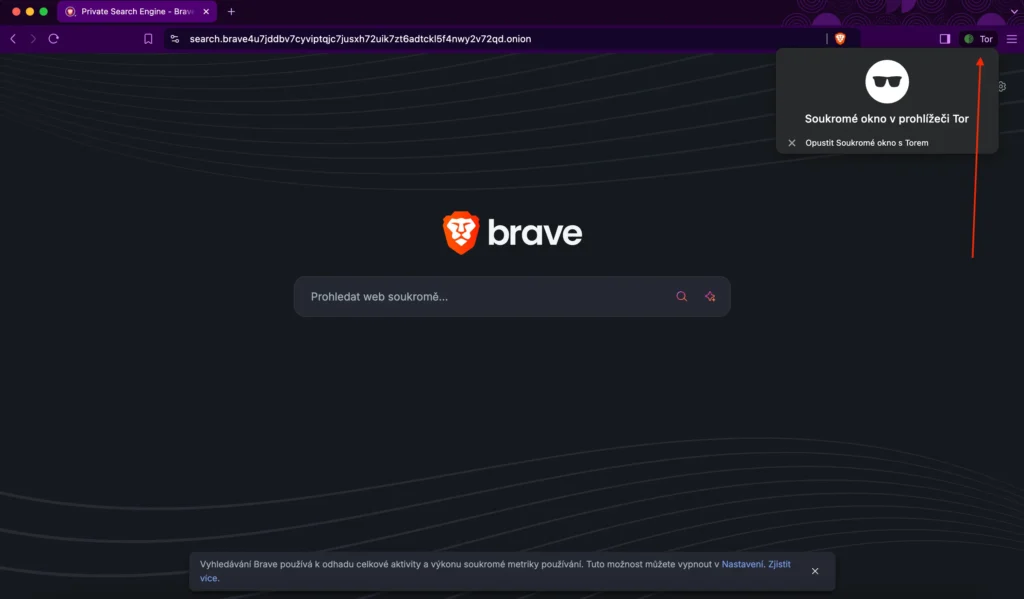Image resolution: width=1024 pixels, height=599 pixels.
Task: Go forward with the forward arrow
Action: click(33, 39)
